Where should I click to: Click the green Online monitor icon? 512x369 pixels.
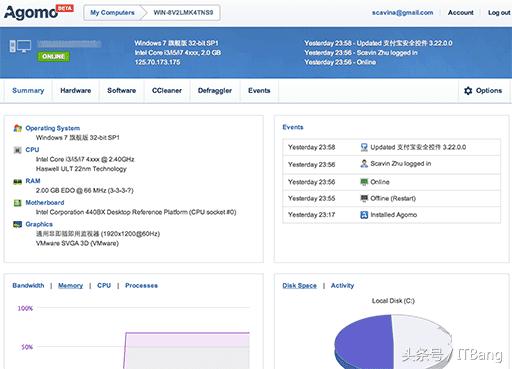364,182
